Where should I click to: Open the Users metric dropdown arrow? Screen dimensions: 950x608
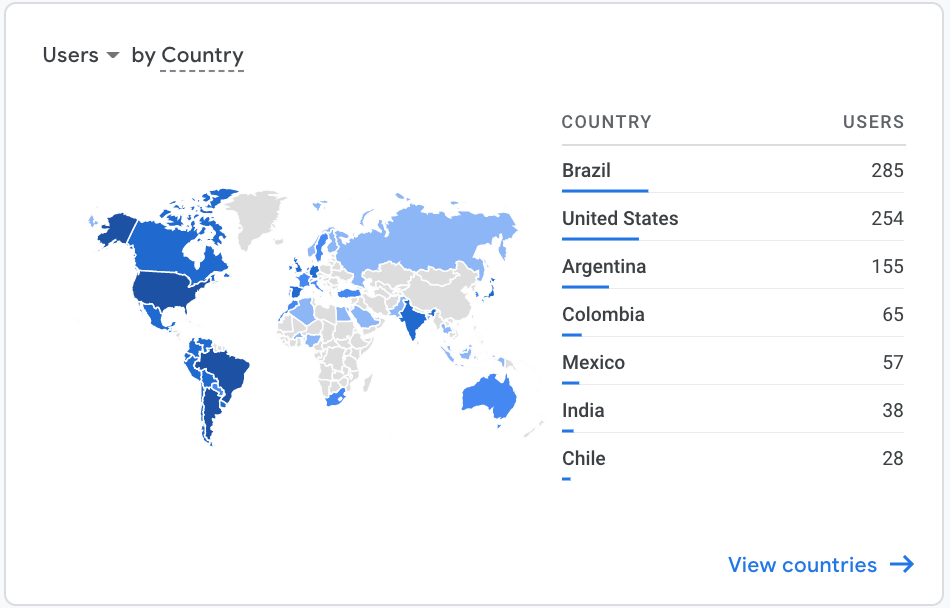tap(113, 55)
